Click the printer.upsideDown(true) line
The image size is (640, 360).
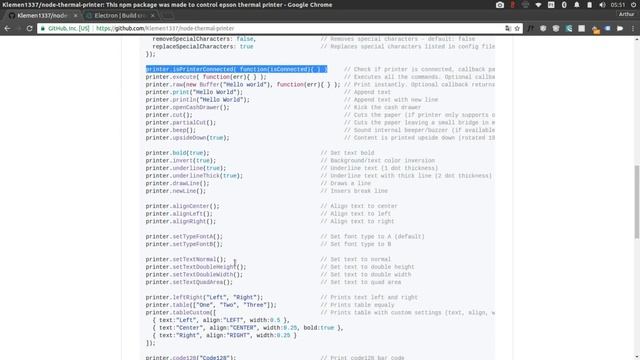(188, 138)
